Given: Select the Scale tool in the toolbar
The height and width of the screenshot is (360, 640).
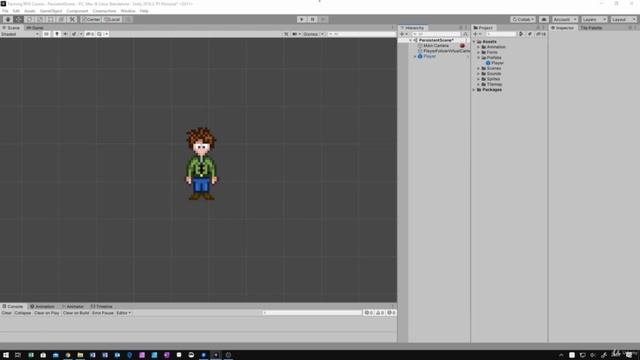Looking at the screenshot, I should [40, 19].
